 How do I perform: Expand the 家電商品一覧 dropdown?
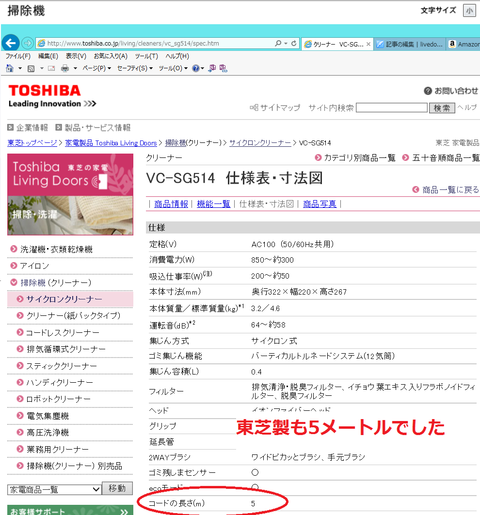[54, 489]
